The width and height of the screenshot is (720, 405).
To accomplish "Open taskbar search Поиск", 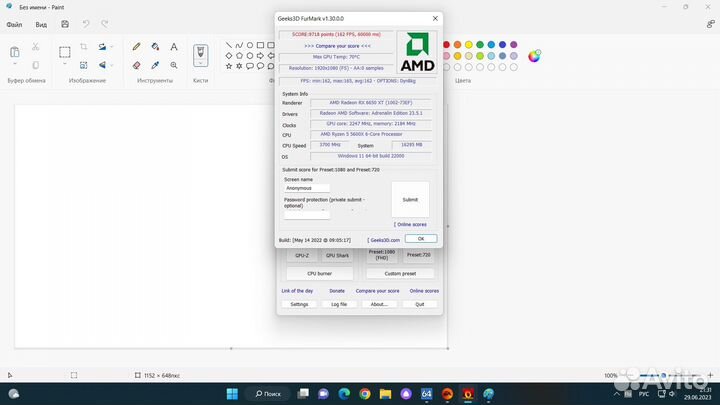I will click(x=268, y=394).
